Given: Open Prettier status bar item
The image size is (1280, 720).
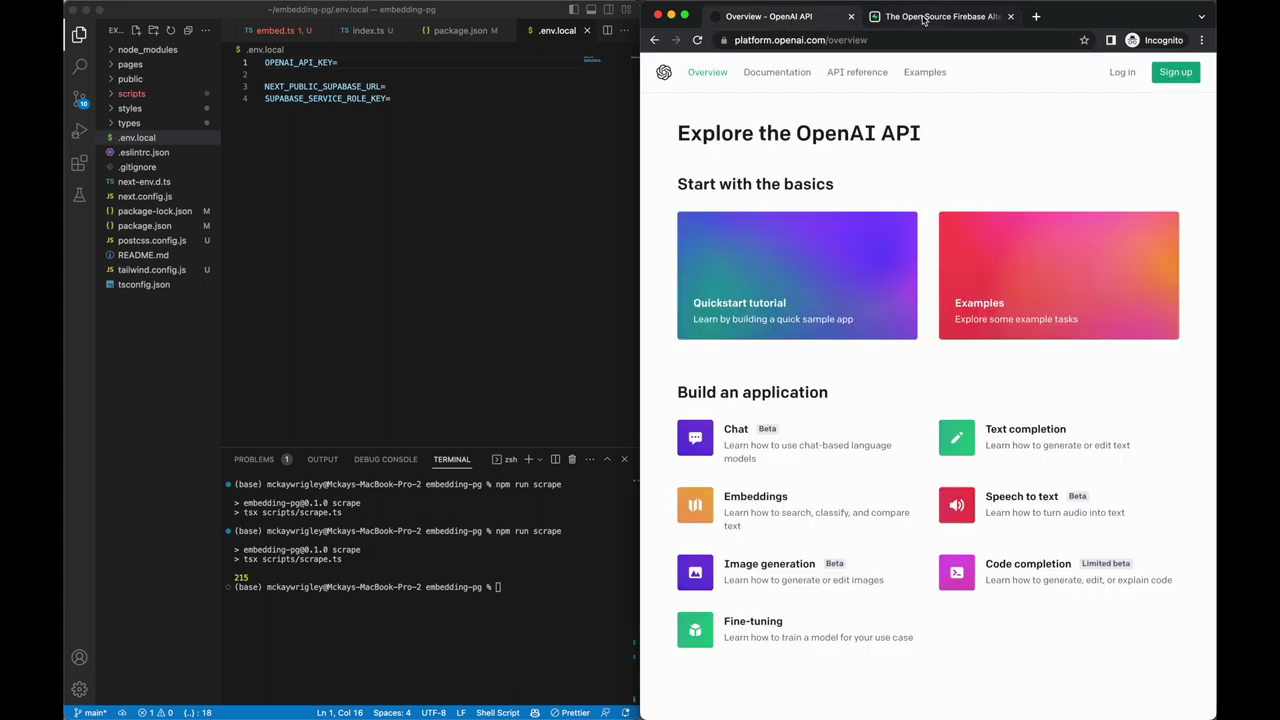Looking at the screenshot, I should pyautogui.click(x=569, y=713).
